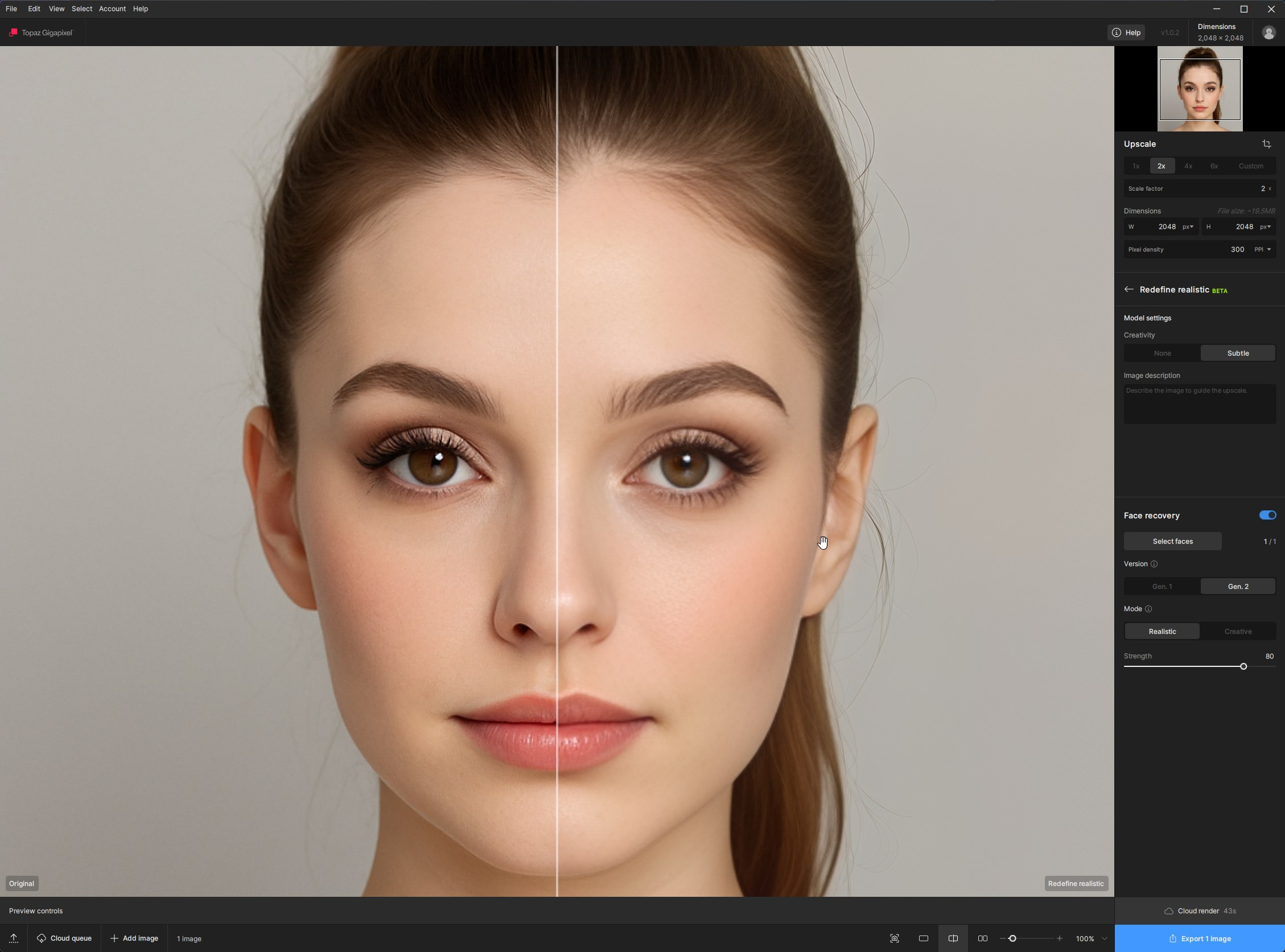Go back using Redefine realistic arrow
This screenshot has height=952, width=1285.
pyautogui.click(x=1129, y=289)
